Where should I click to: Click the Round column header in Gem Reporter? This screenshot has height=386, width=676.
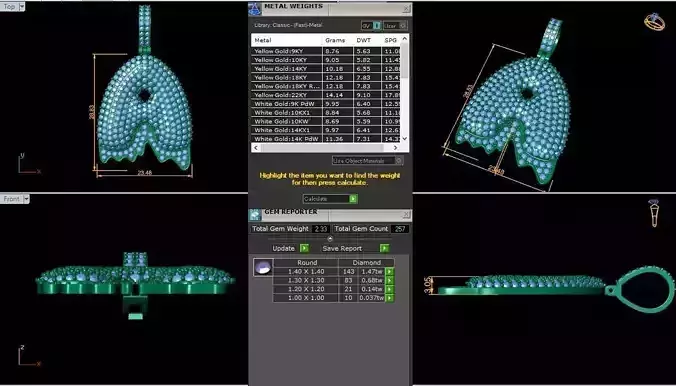307,262
